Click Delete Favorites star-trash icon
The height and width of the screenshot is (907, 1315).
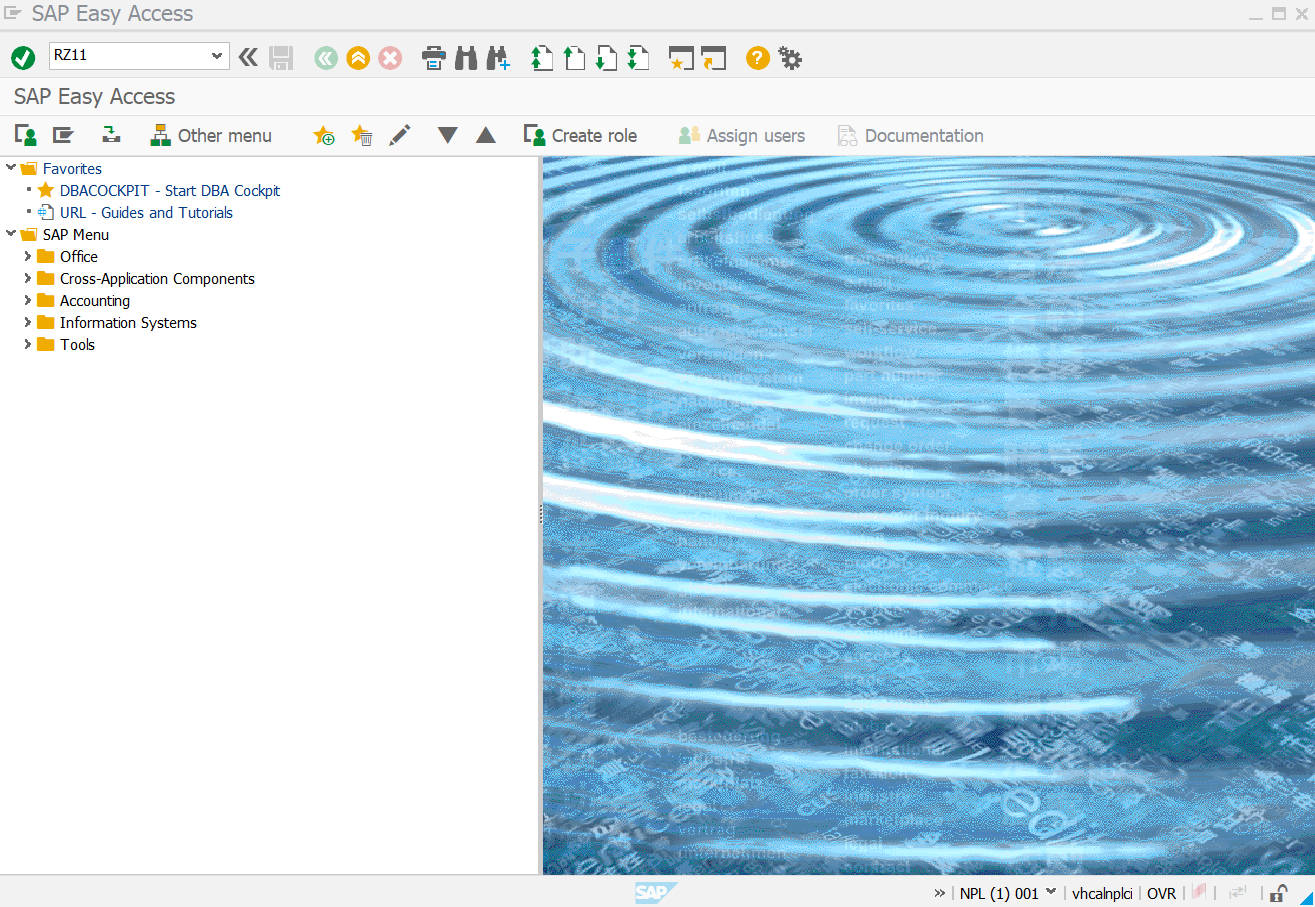pyautogui.click(x=362, y=135)
